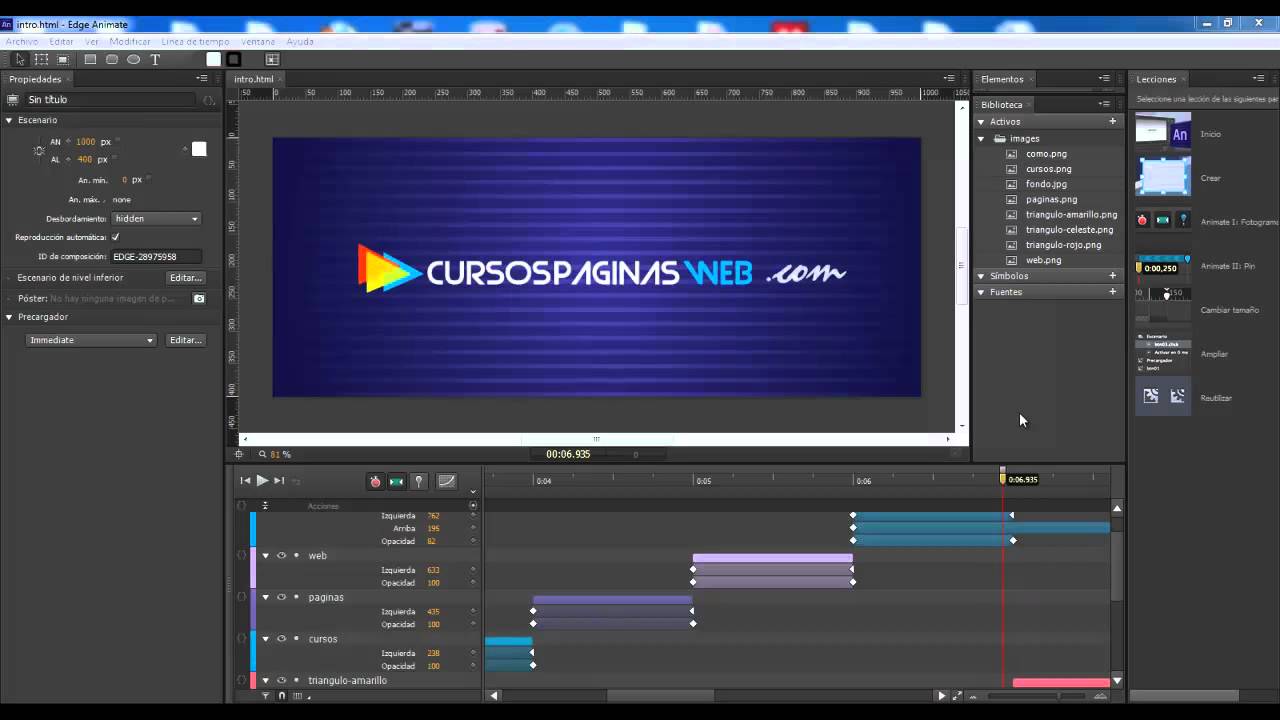Viewport: 1280px width, 720px height.
Task: Open Propiedades panel options menu
Action: pos(202,79)
